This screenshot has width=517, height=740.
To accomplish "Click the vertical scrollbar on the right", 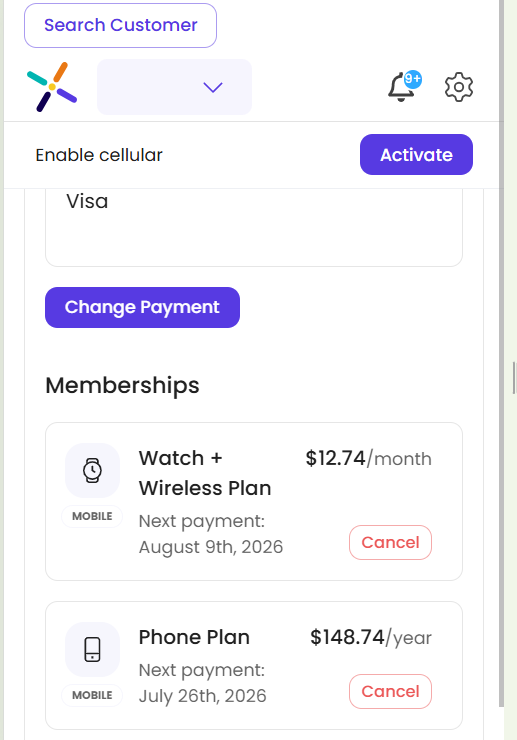I will (x=501, y=354).
